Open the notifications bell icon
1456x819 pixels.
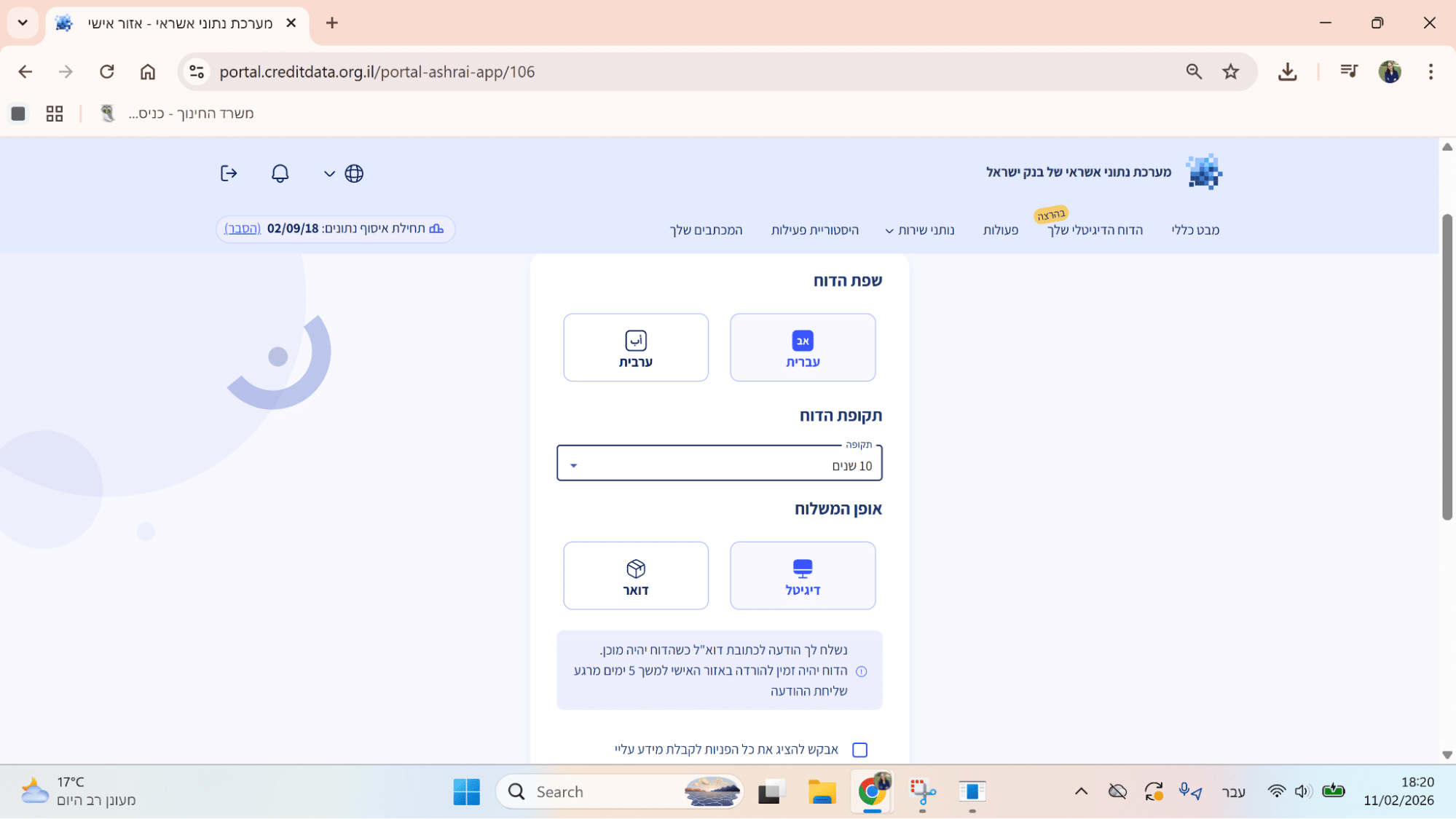point(280,173)
